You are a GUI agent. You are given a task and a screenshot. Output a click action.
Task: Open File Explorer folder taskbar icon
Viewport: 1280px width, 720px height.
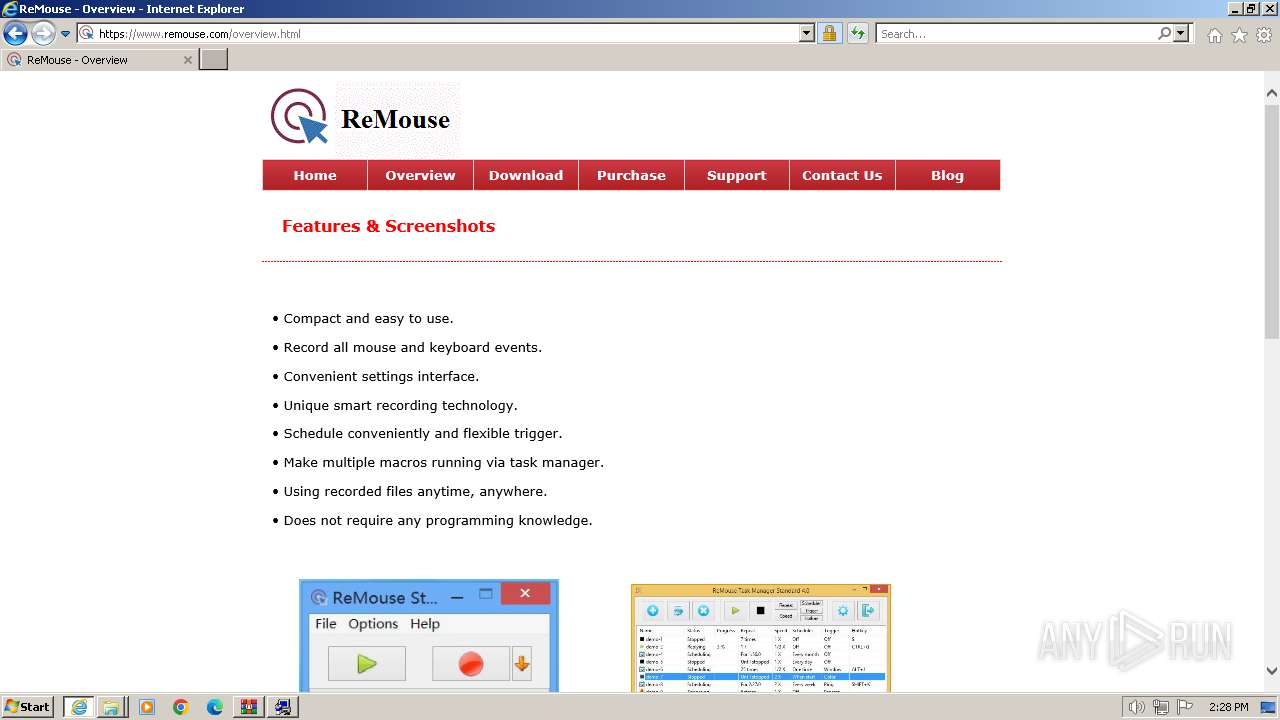point(111,707)
